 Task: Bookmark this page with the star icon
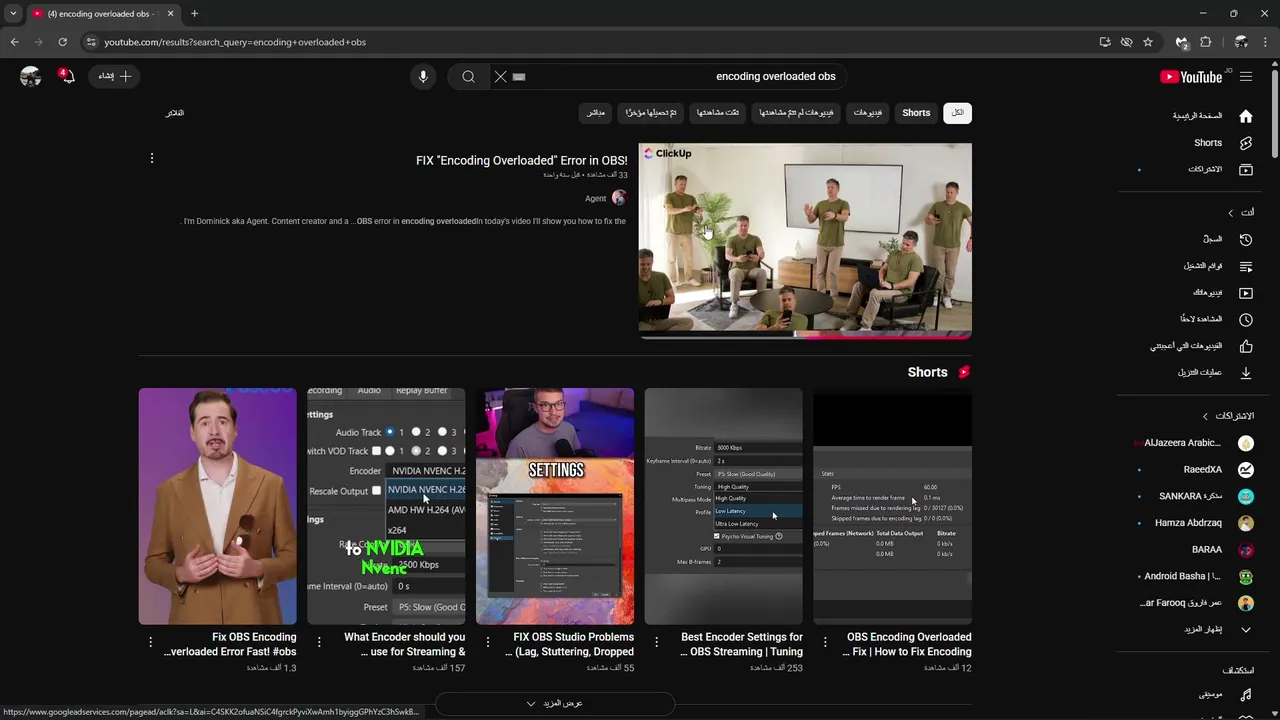click(x=1148, y=42)
